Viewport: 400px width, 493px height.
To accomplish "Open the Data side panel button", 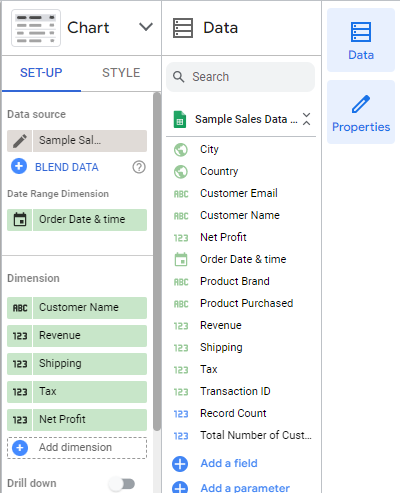I will (x=361, y=40).
